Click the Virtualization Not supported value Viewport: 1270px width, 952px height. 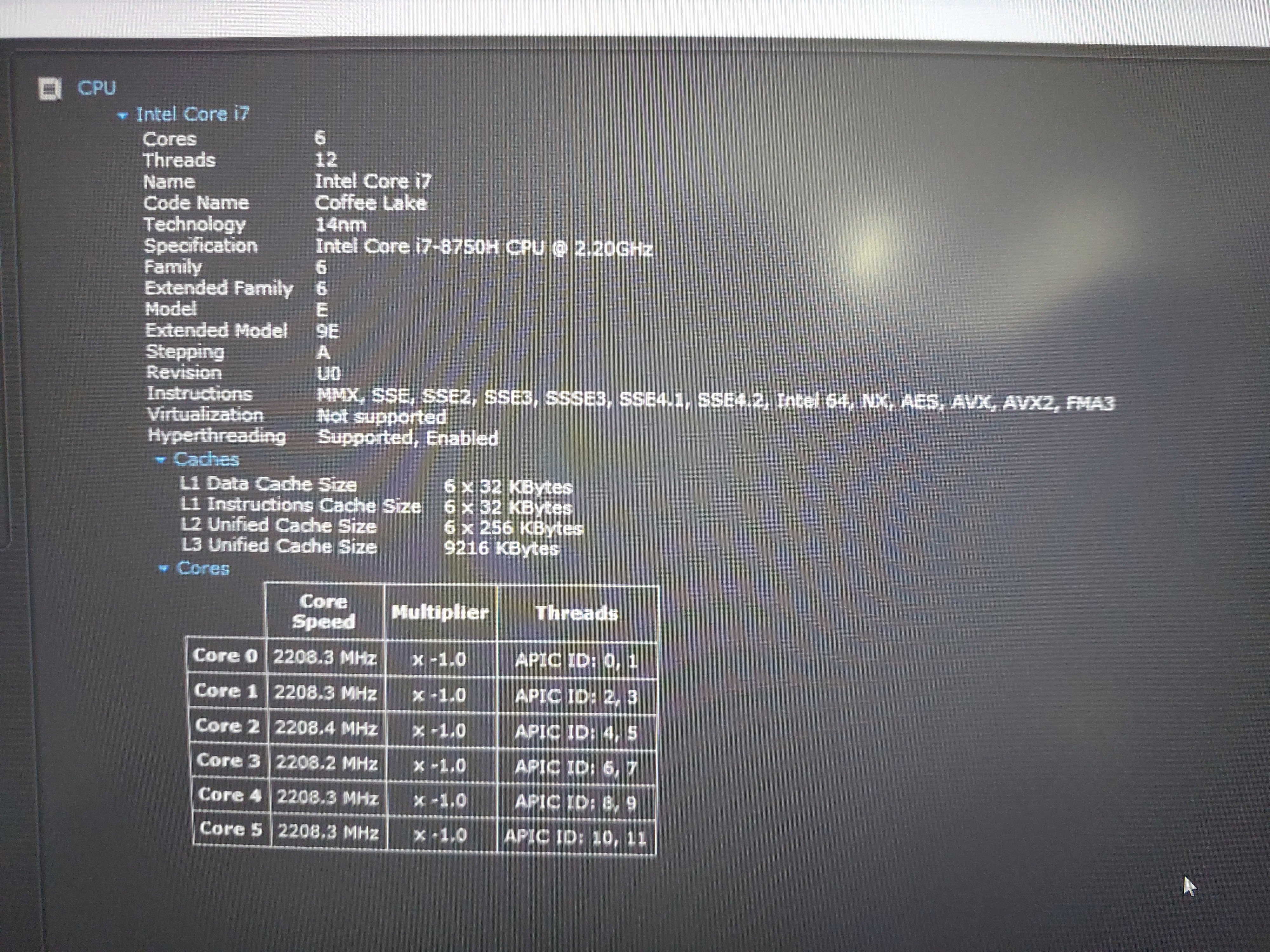point(381,416)
